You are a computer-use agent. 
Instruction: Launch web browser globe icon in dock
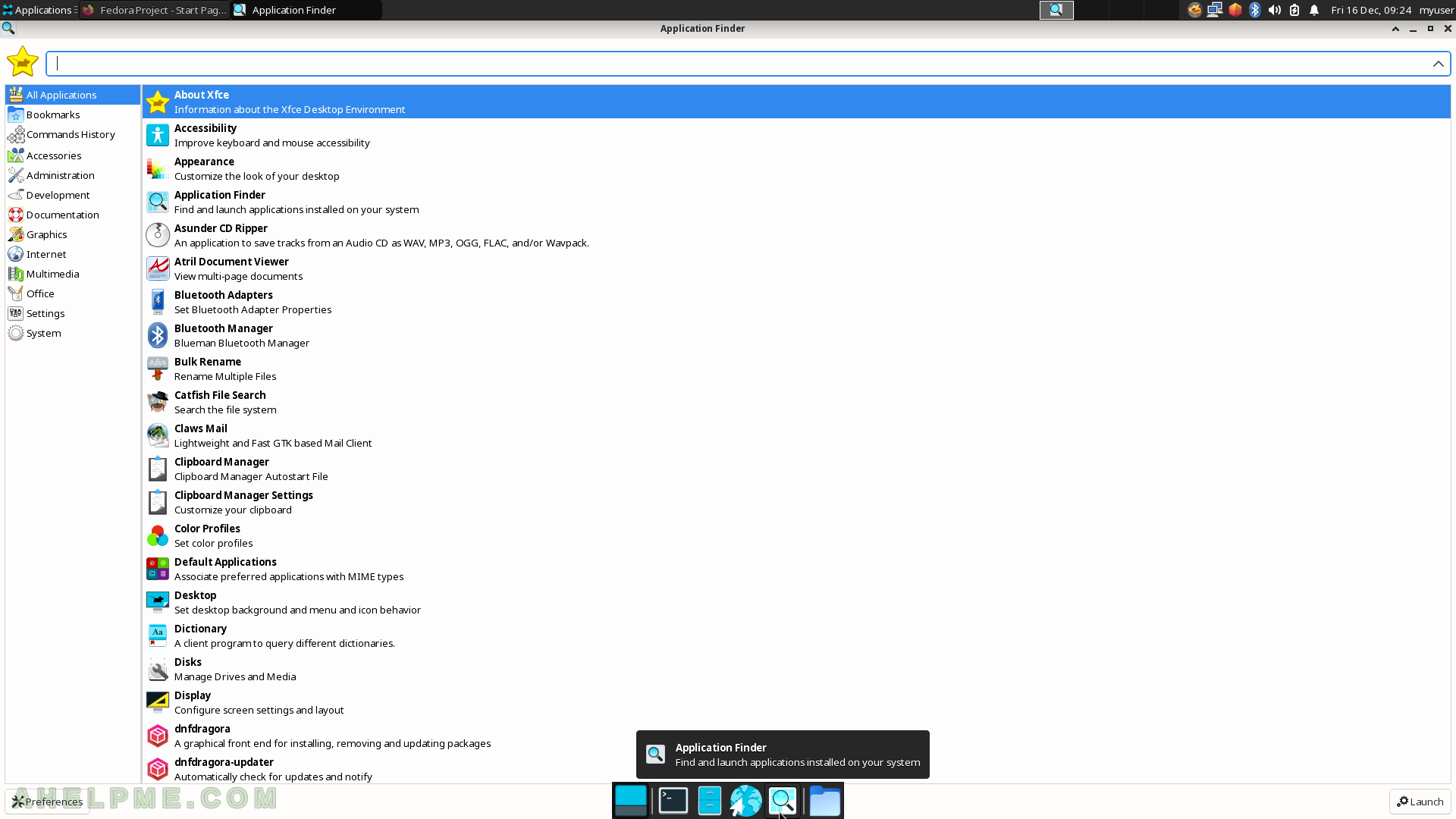[745, 801]
